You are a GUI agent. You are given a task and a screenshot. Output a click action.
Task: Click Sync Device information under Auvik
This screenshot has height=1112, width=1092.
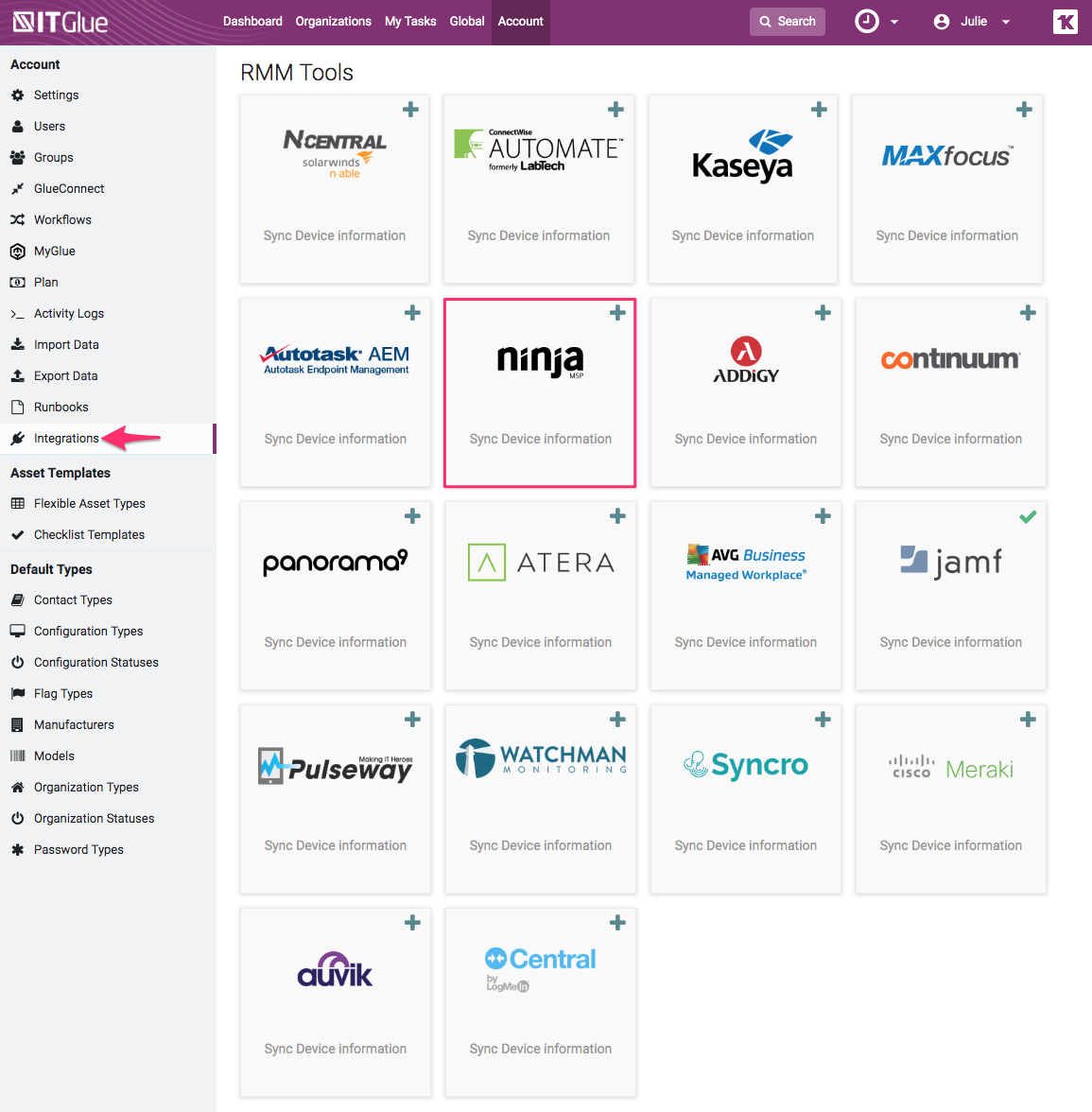(336, 1049)
